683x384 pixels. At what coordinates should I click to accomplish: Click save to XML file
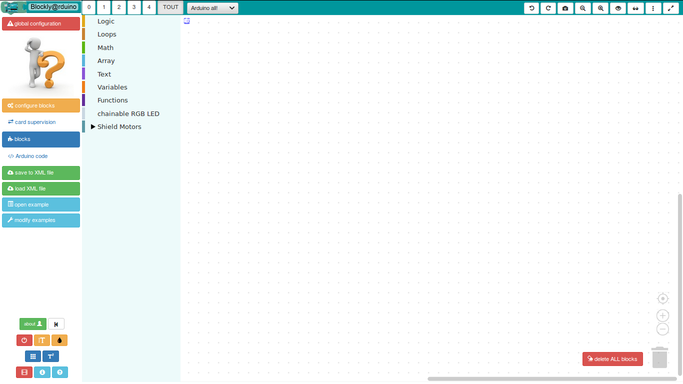(x=41, y=173)
